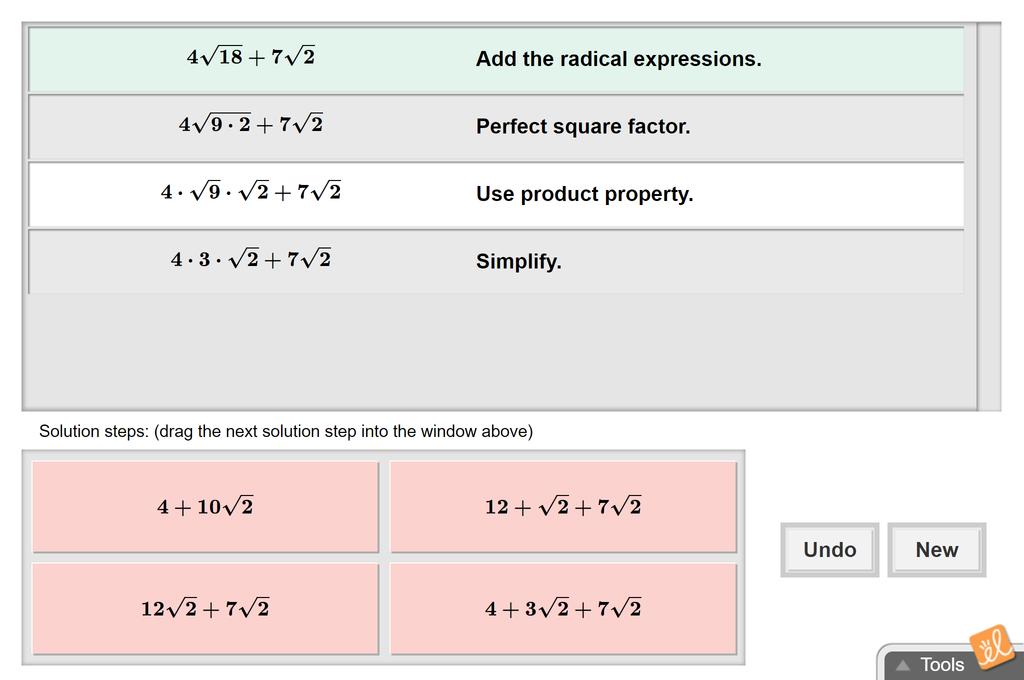Viewport: 1024px width, 680px height.
Task: Click the 4√18 + 7√2 expression
Action: pyautogui.click(x=251, y=58)
